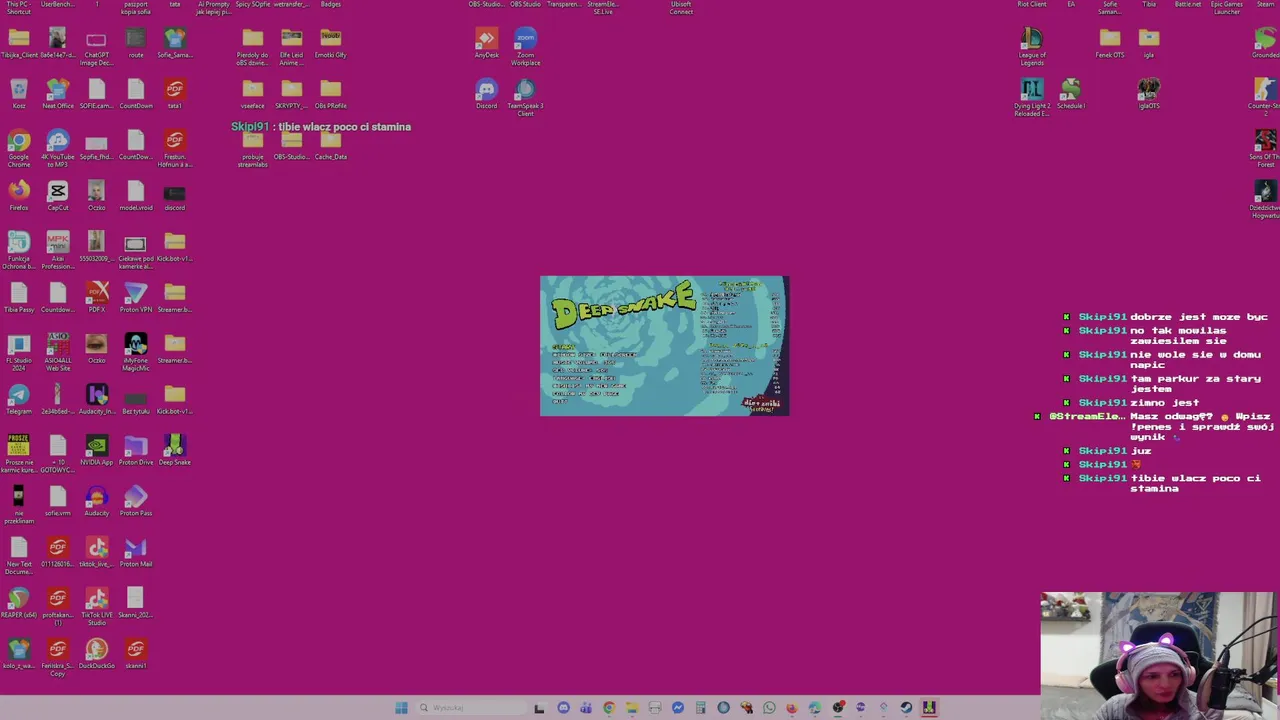Open the CapCut desktop shortcut
This screenshot has height=720, width=1280.
tap(58, 195)
